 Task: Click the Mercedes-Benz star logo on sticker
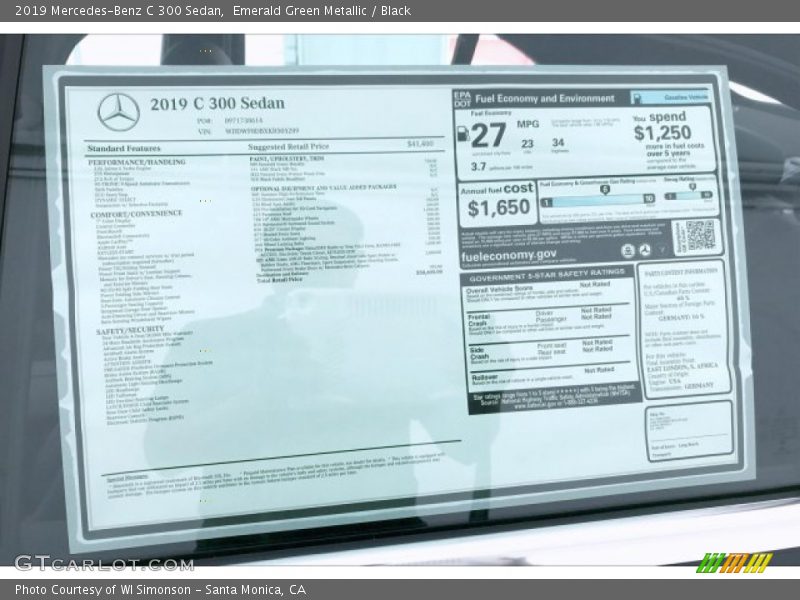[118, 113]
